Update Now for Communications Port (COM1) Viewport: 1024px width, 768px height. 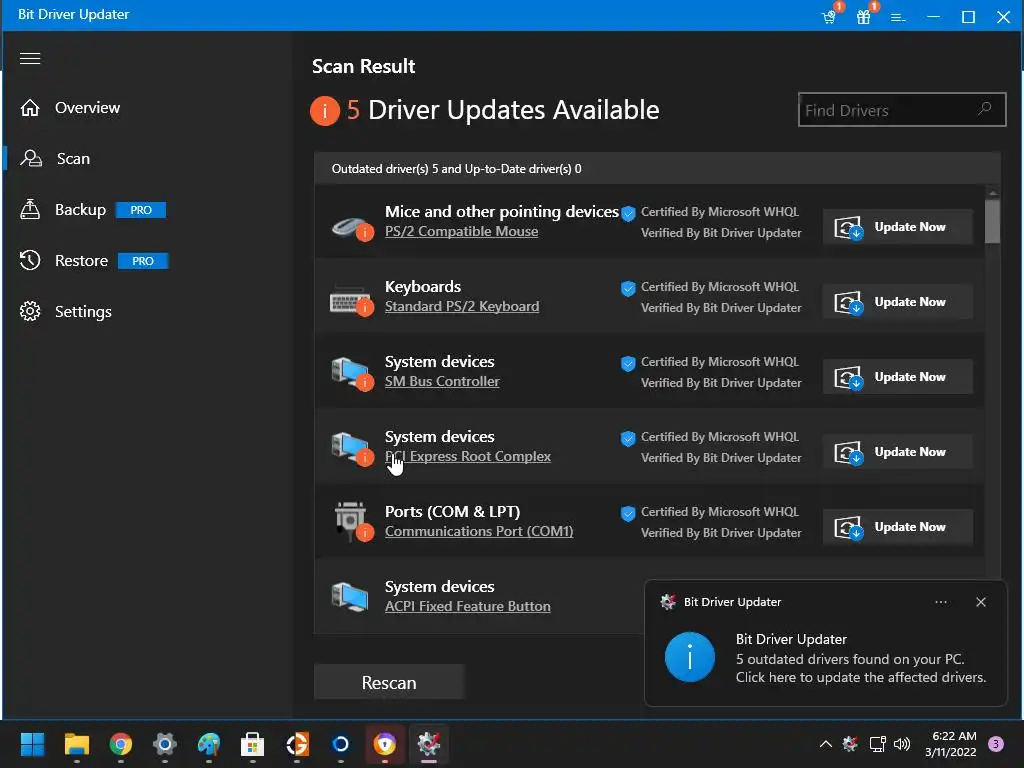898,527
